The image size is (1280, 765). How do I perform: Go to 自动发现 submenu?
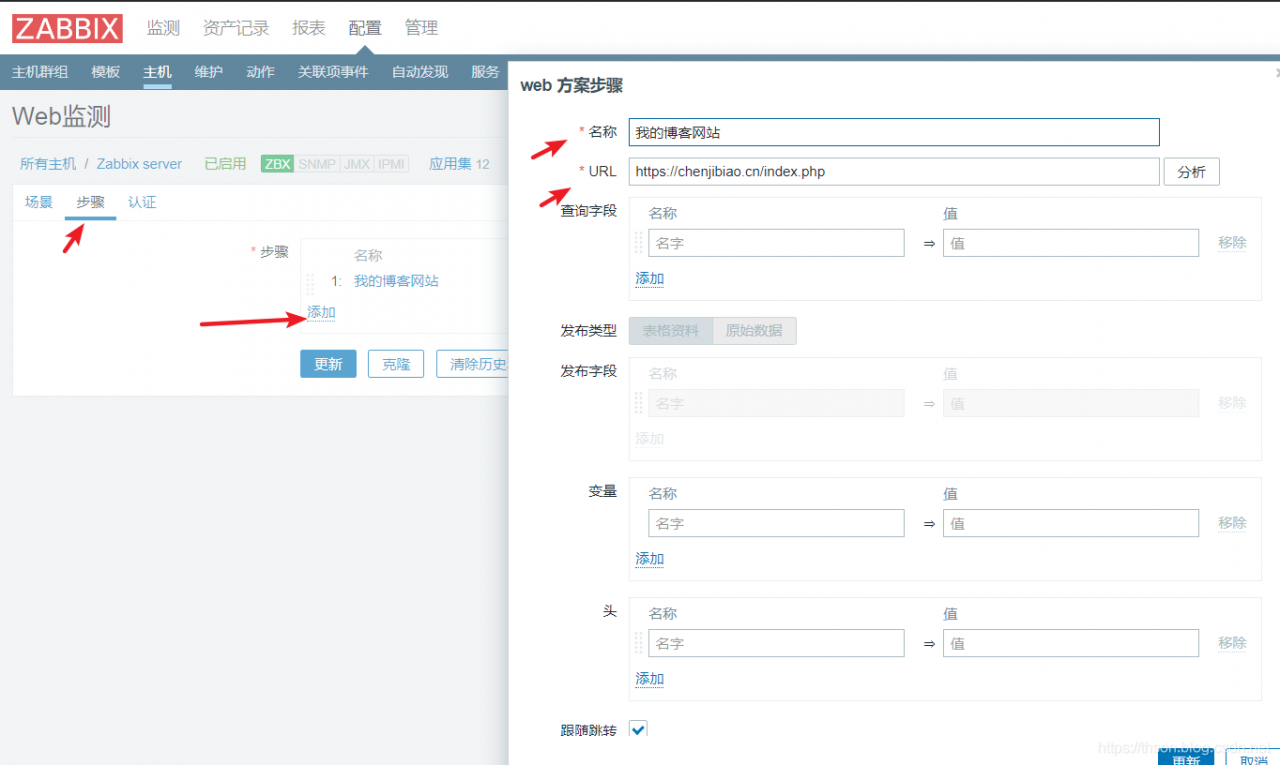coord(420,72)
